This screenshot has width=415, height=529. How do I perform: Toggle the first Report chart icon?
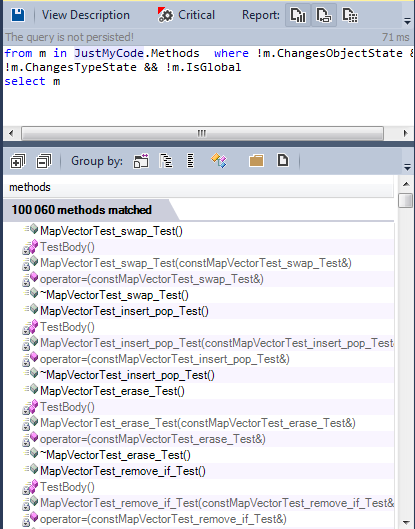click(298, 15)
